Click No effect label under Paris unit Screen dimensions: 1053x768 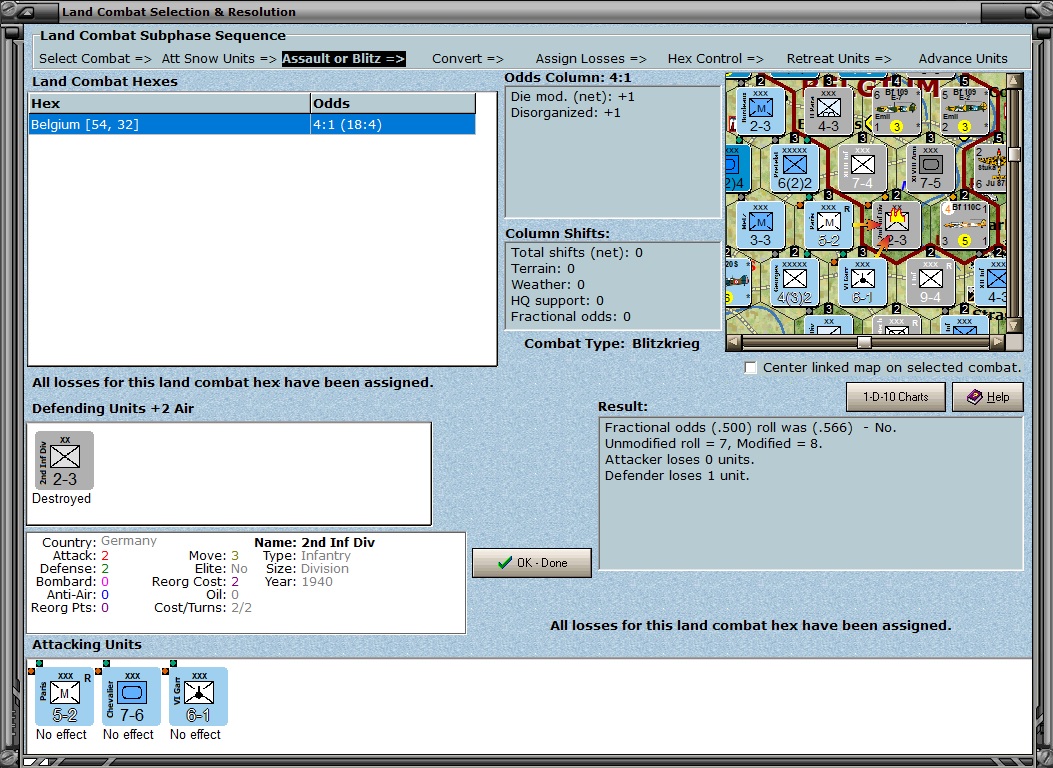pyautogui.click(x=61, y=734)
